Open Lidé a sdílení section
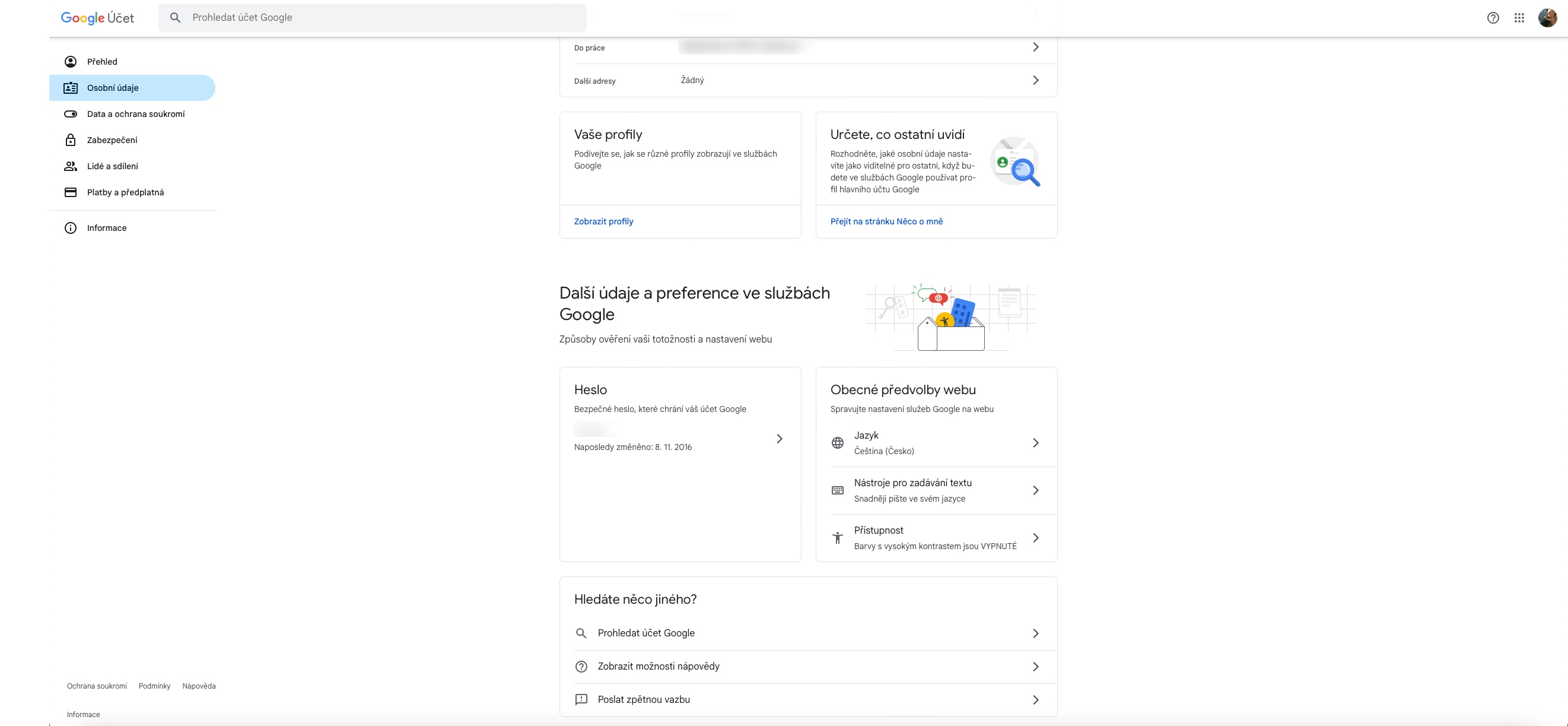This screenshot has height=726, width=1568. click(x=113, y=166)
